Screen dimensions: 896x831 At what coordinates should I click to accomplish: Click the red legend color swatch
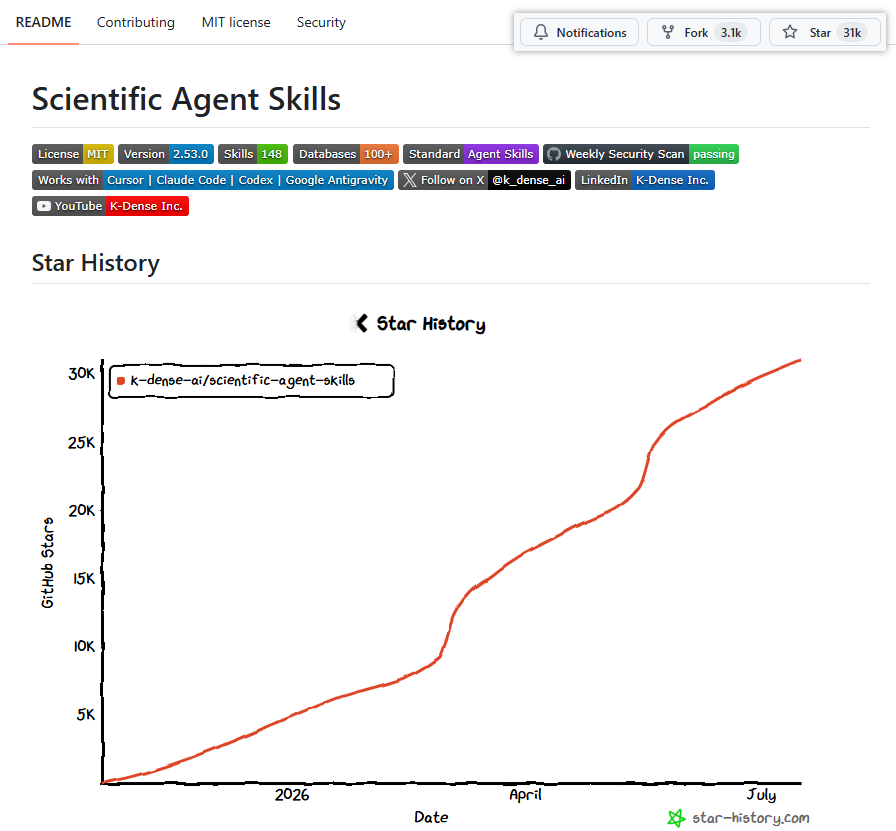click(x=121, y=381)
